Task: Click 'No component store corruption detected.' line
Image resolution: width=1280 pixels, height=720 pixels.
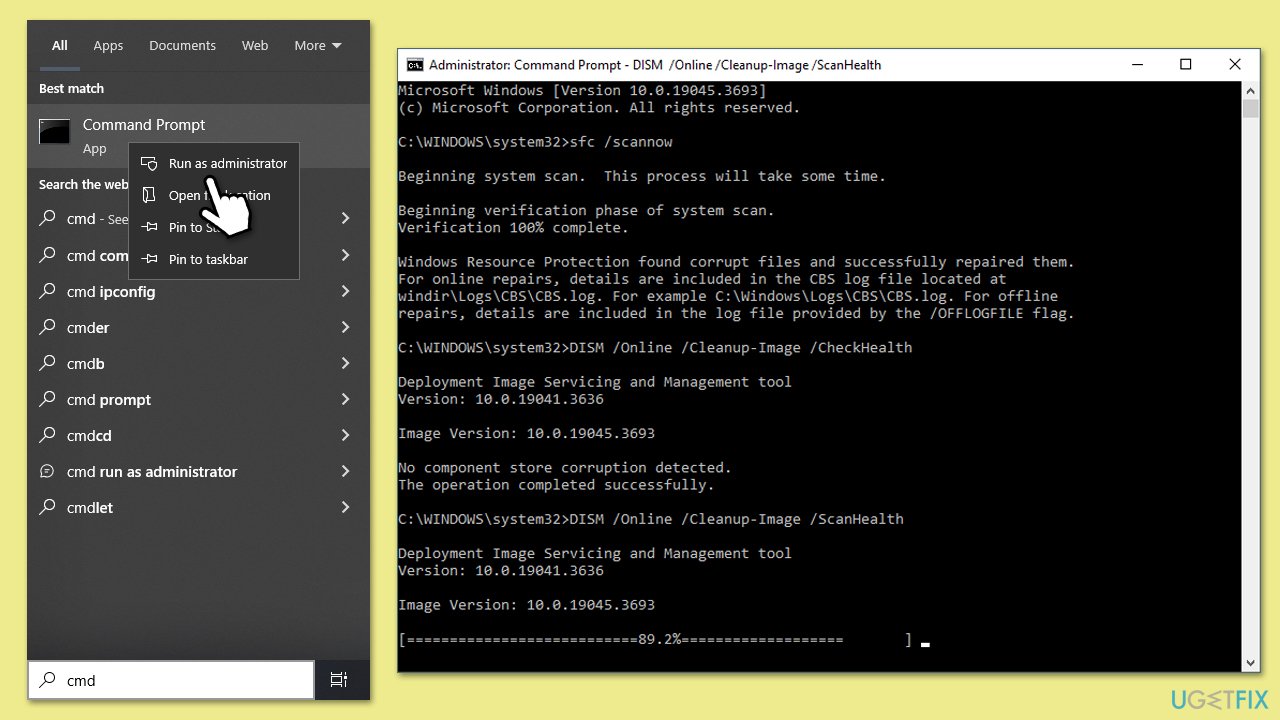Action: pos(565,468)
